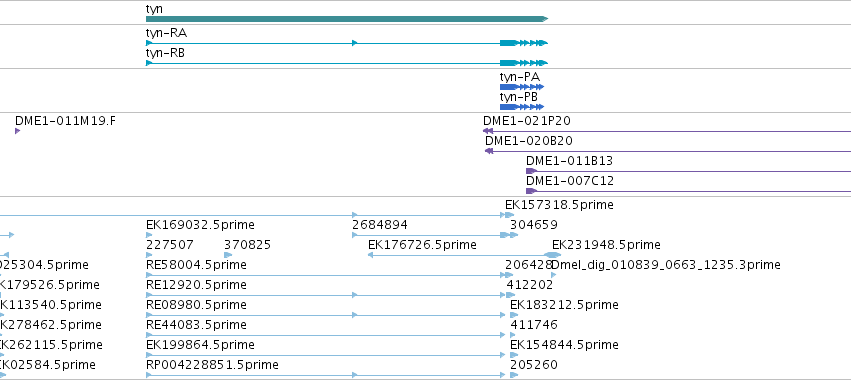Click the DME1-011M19.F purple arrow marker
851x380 pixels.
[17, 131]
